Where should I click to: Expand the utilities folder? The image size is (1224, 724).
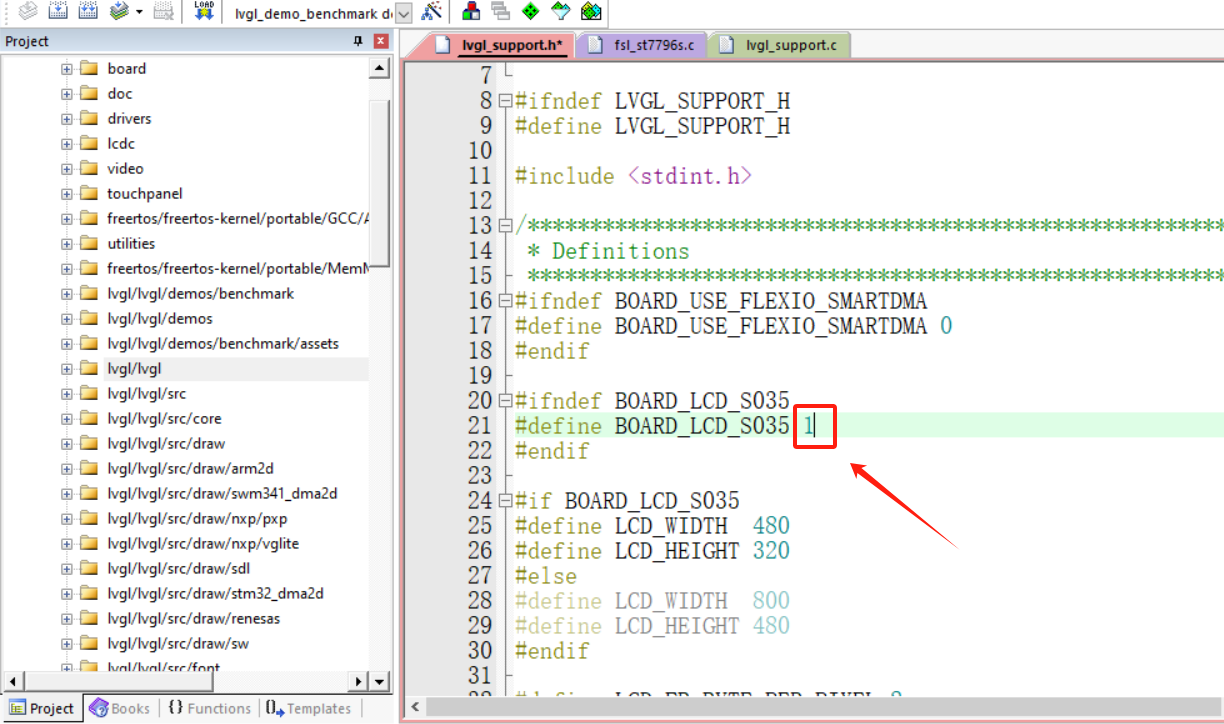tap(66, 244)
